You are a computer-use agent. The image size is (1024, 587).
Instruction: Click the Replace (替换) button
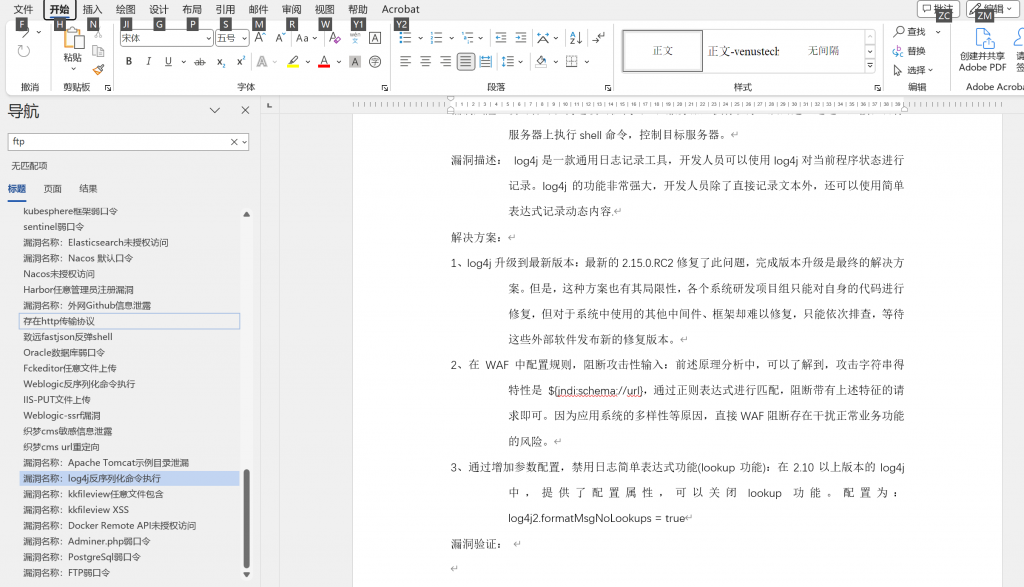[909, 51]
